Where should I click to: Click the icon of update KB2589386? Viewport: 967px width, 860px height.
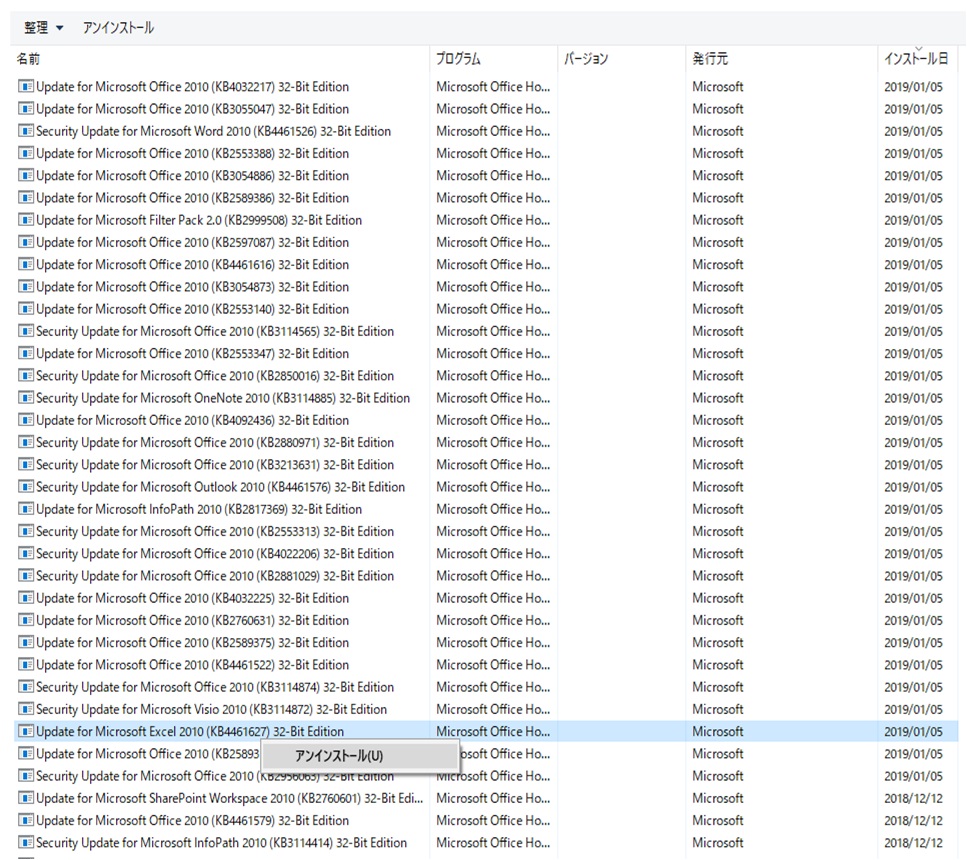(x=26, y=197)
